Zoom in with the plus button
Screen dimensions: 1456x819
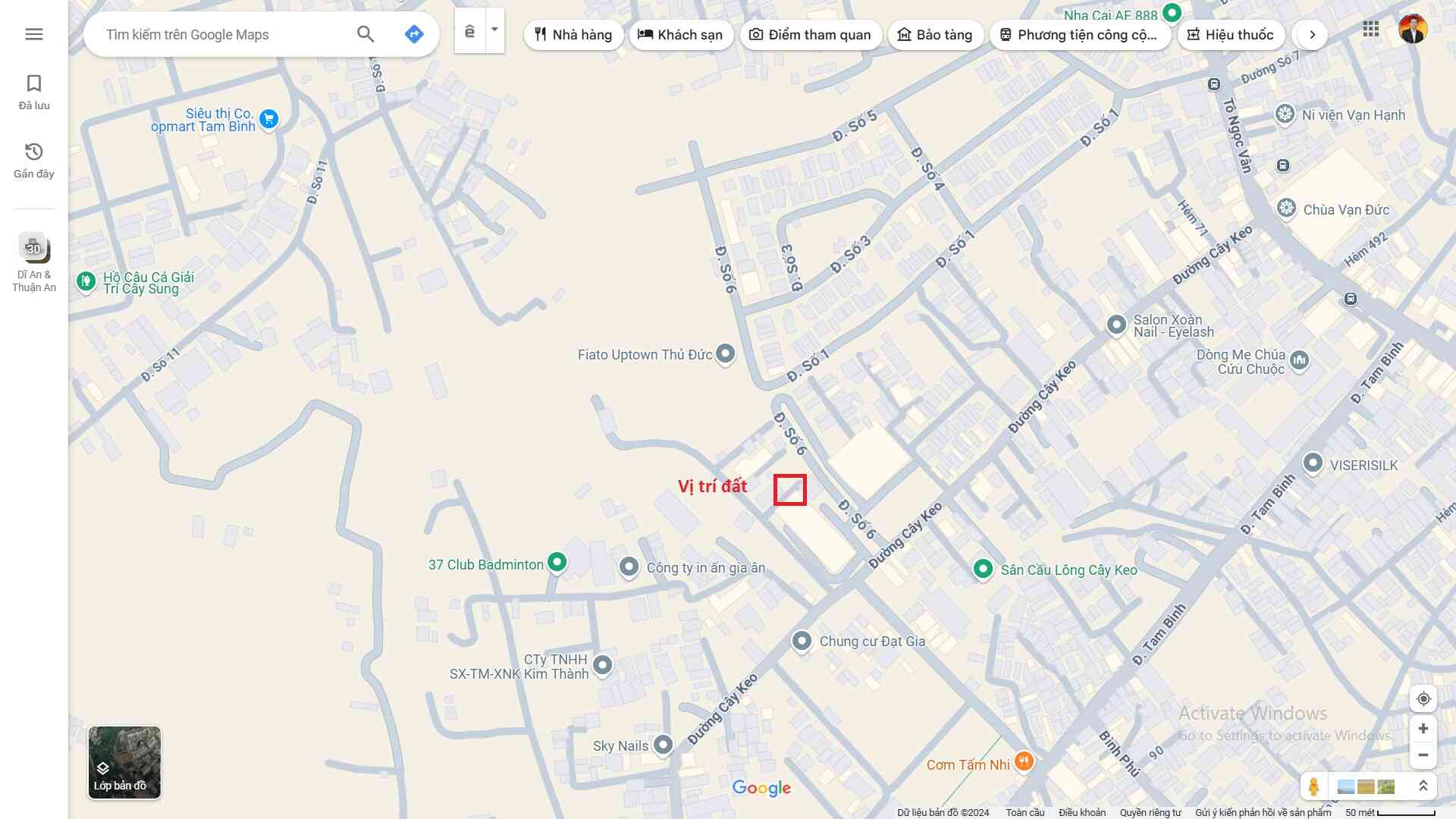pyautogui.click(x=1423, y=729)
